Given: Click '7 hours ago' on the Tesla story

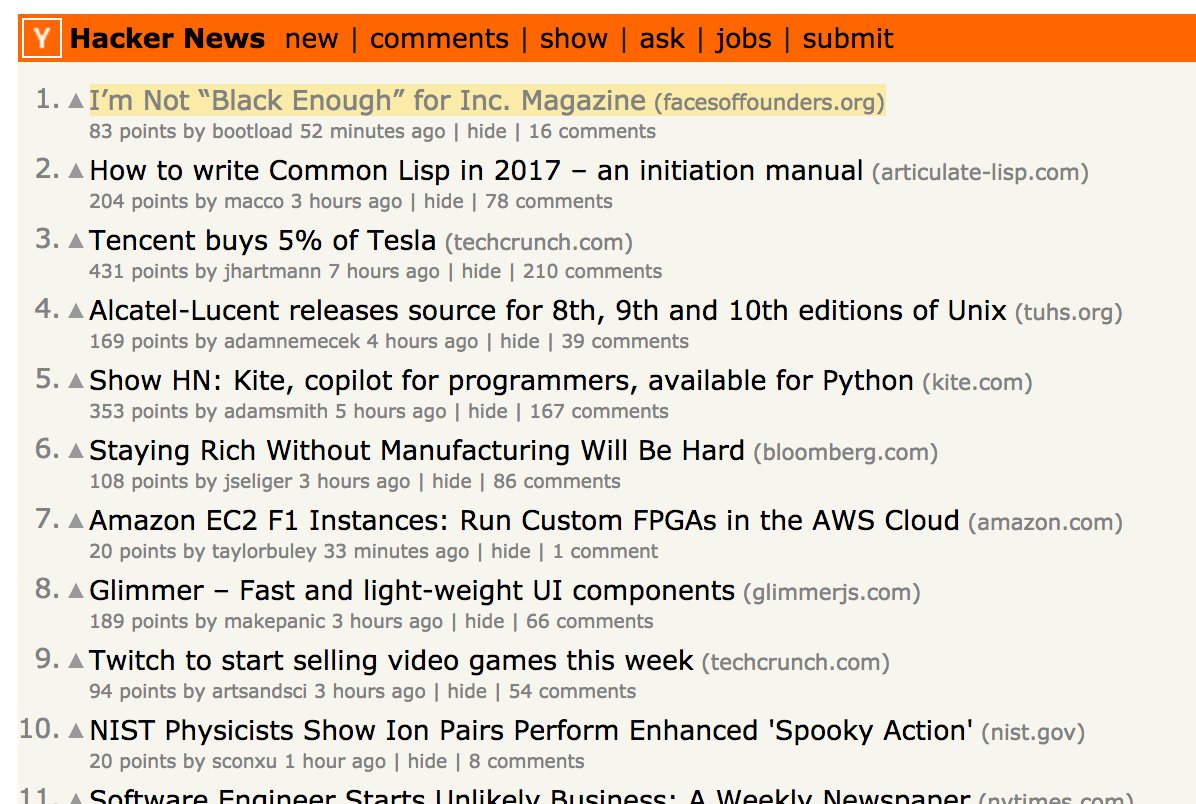Looking at the screenshot, I should pyautogui.click(x=384, y=272).
